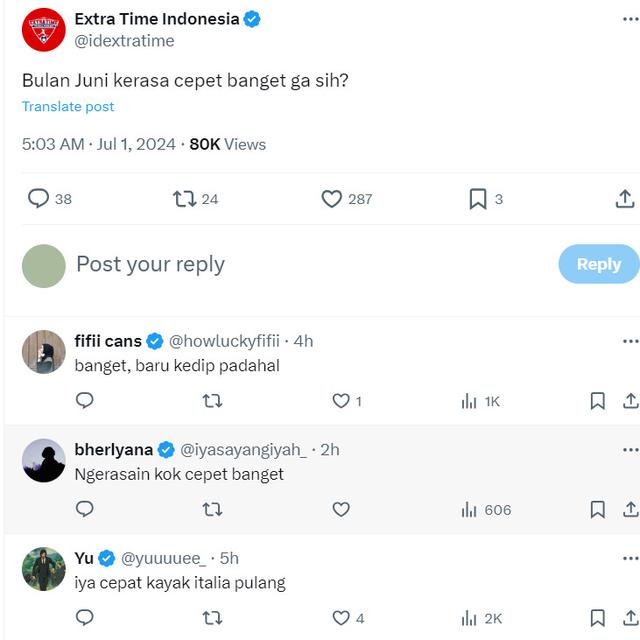Viewport: 640px width, 640px height.
Task: Bookmark the main Extra Time Indonesia post
Action: pos(478,199)
